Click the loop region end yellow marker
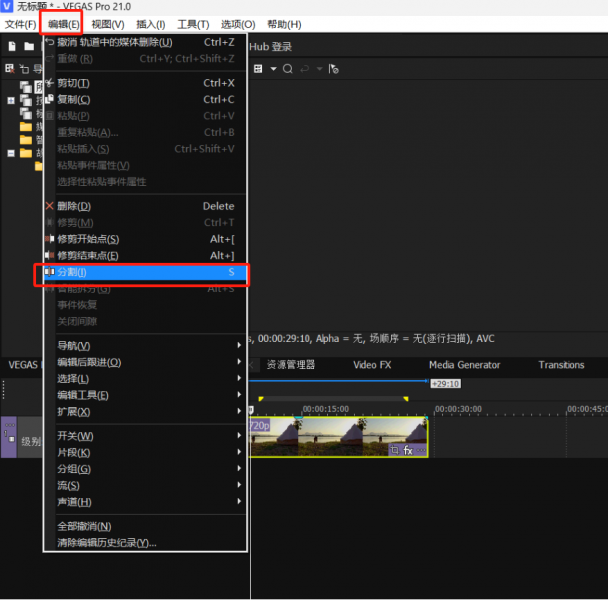This screenshot has width=608, height=600. pyautogui.click(x=406, y=399)
